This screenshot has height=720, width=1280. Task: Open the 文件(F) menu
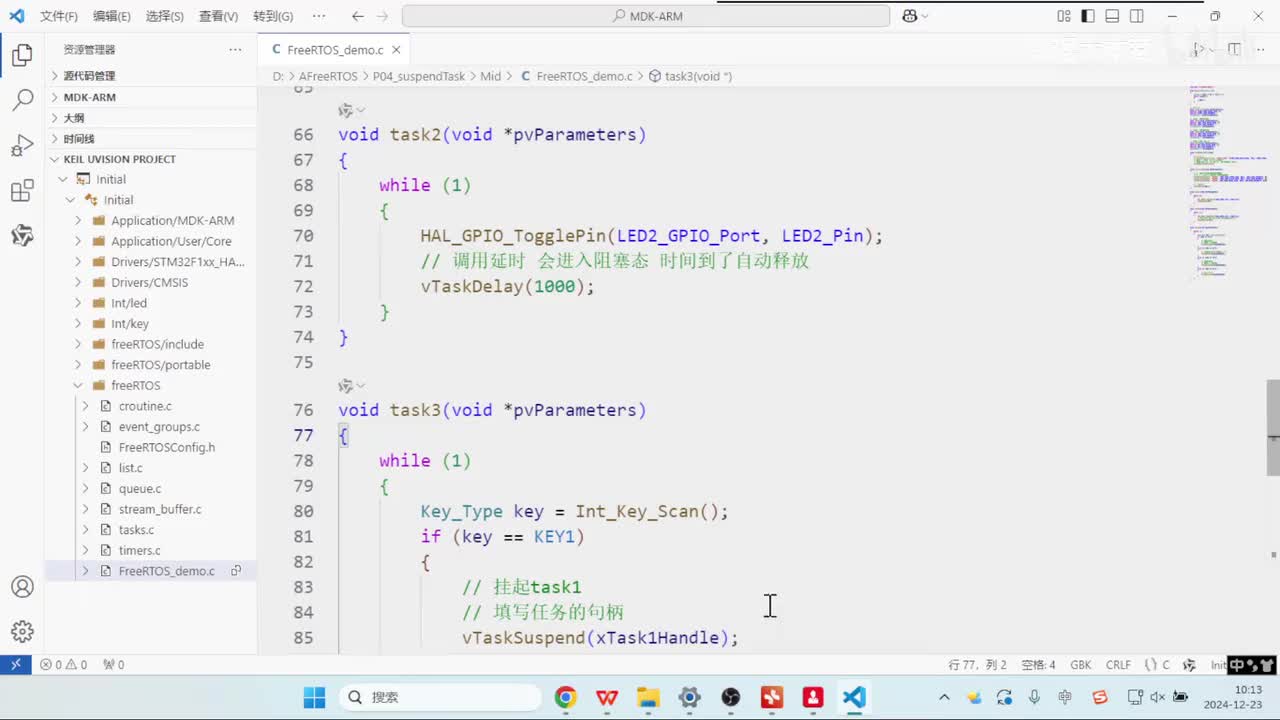pyautogui.click(x=59, y=16)
